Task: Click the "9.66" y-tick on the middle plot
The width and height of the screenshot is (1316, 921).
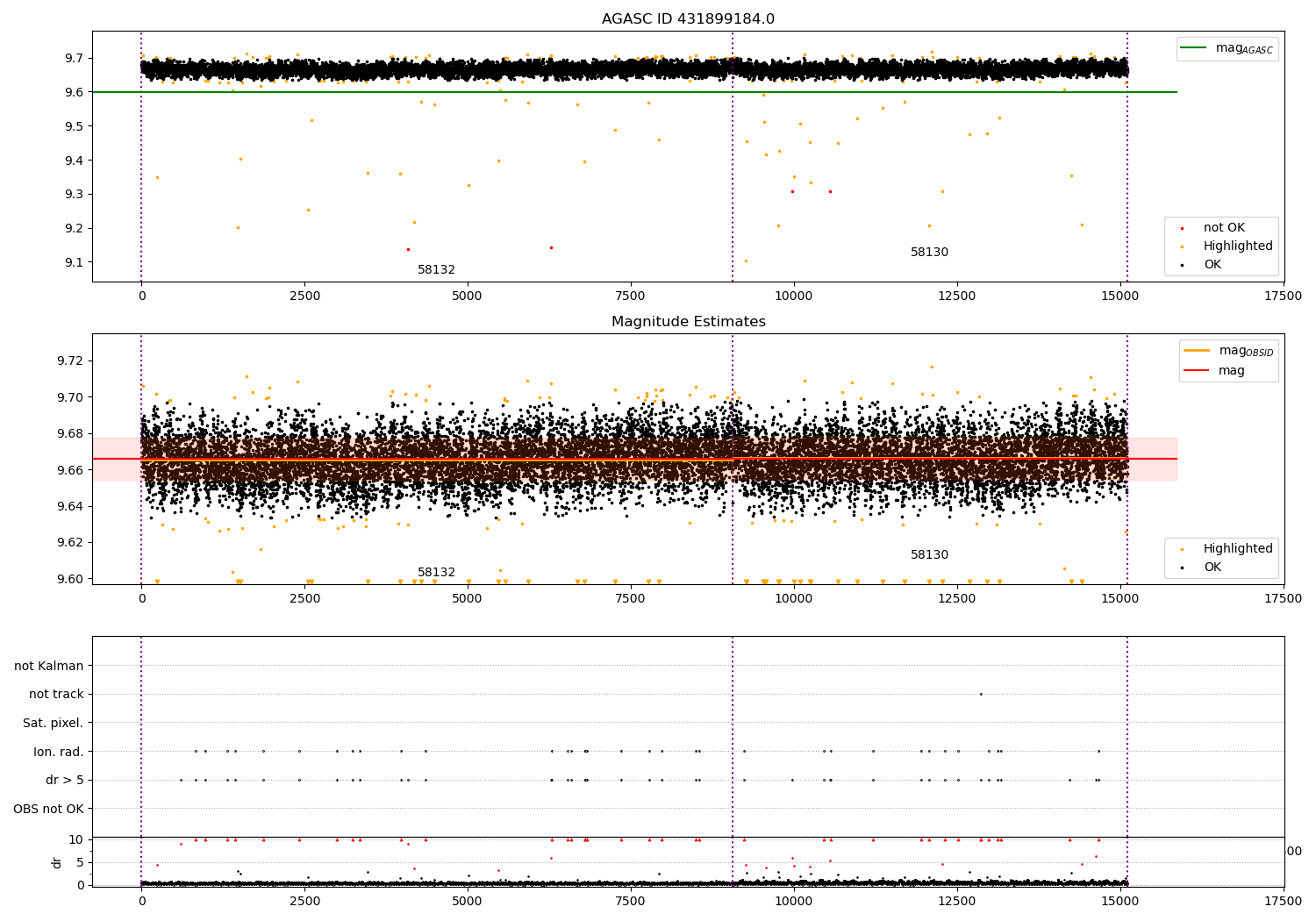Action: (71, 470)
